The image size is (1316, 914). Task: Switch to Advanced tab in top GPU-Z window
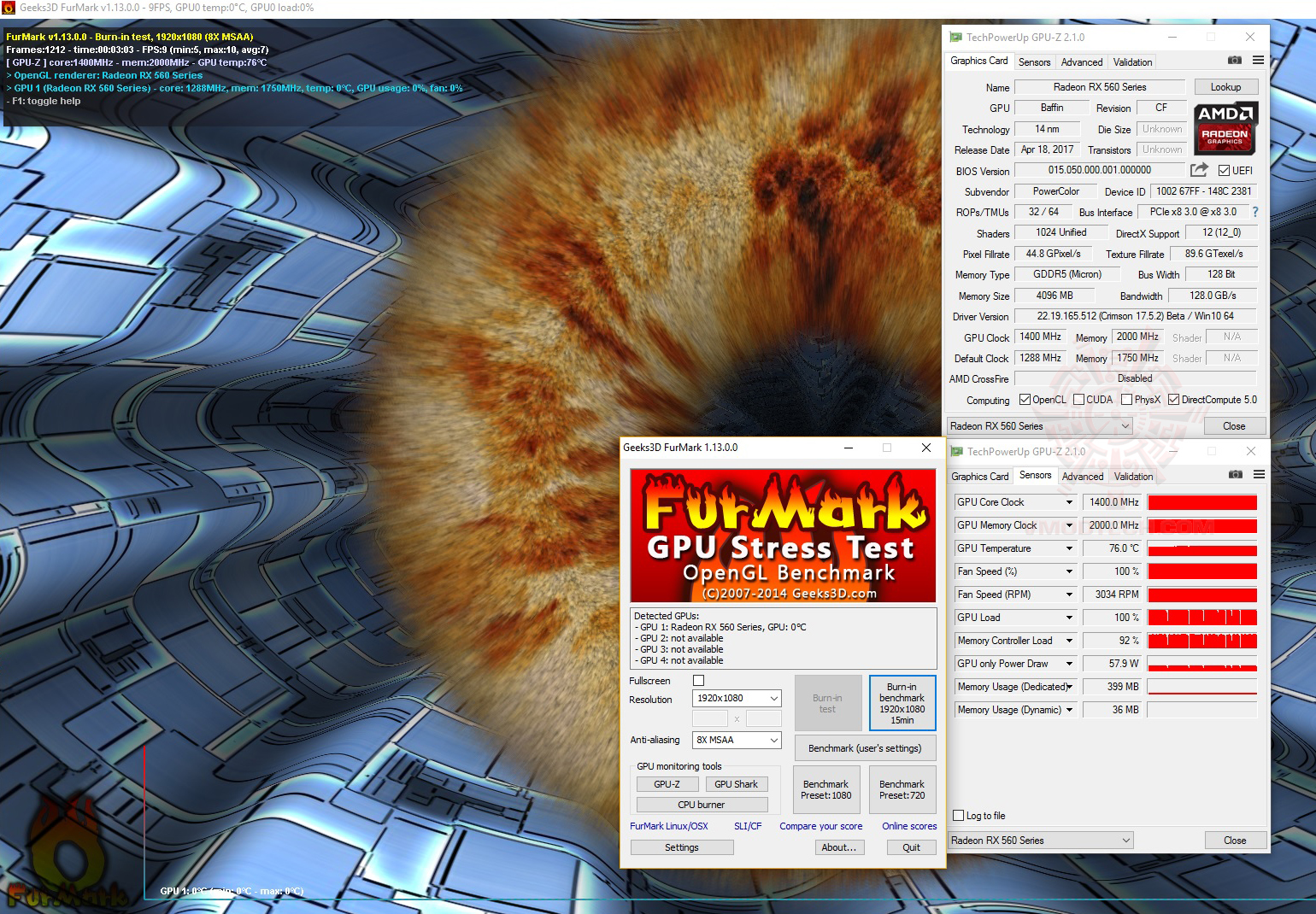pyautogui.click(x=1082, y=62)
